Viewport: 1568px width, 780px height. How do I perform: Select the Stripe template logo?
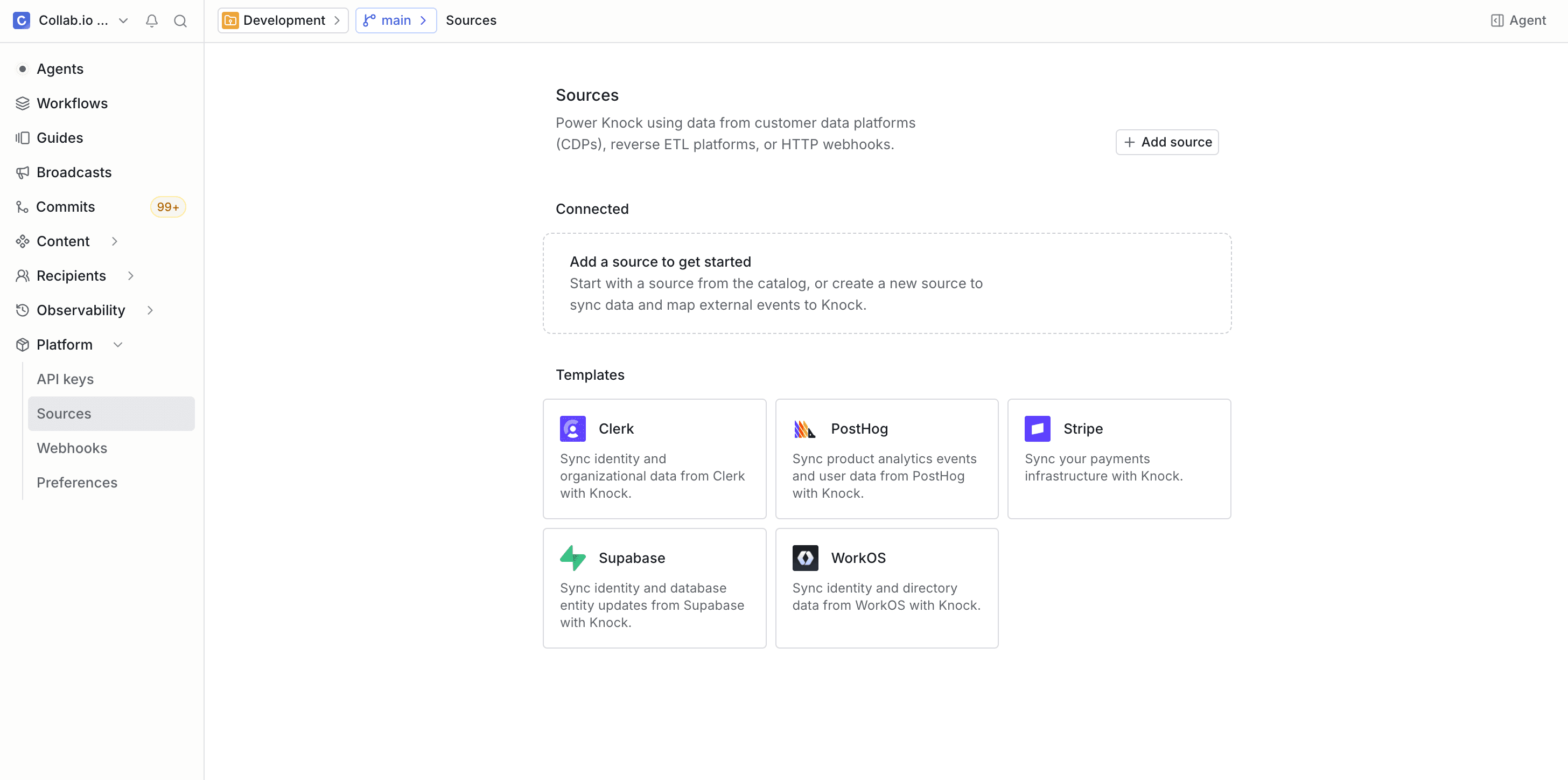[x=1037, y=428]
